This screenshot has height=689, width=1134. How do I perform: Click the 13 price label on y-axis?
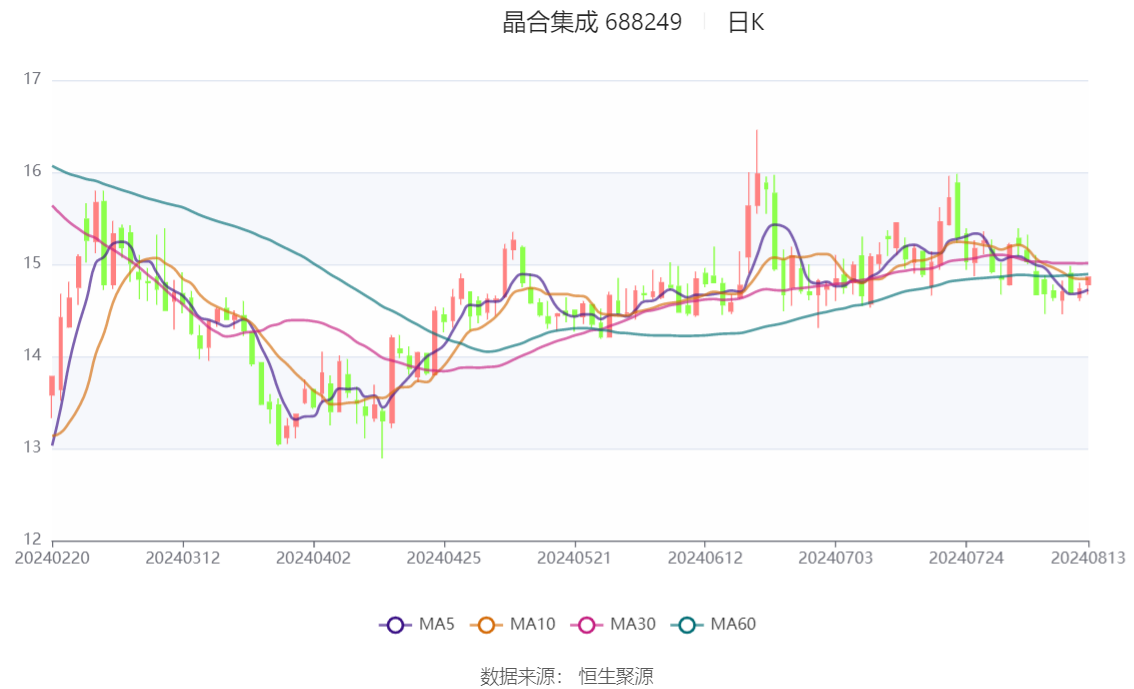32,448
